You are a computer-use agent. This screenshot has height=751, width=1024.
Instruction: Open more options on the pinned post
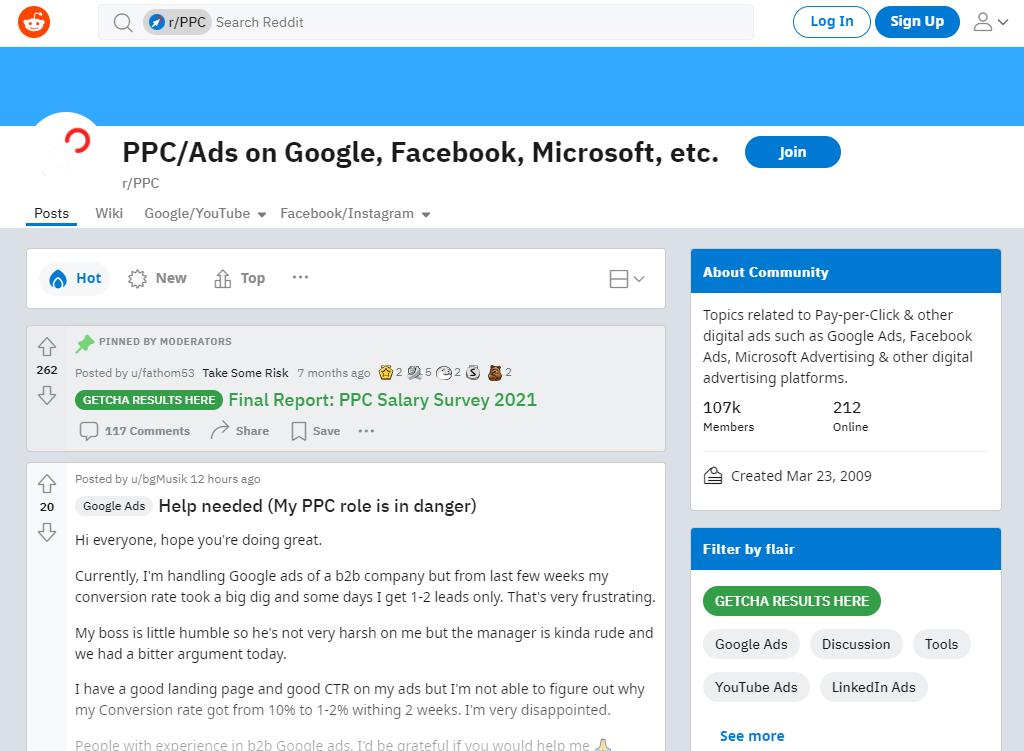(366, 431)
